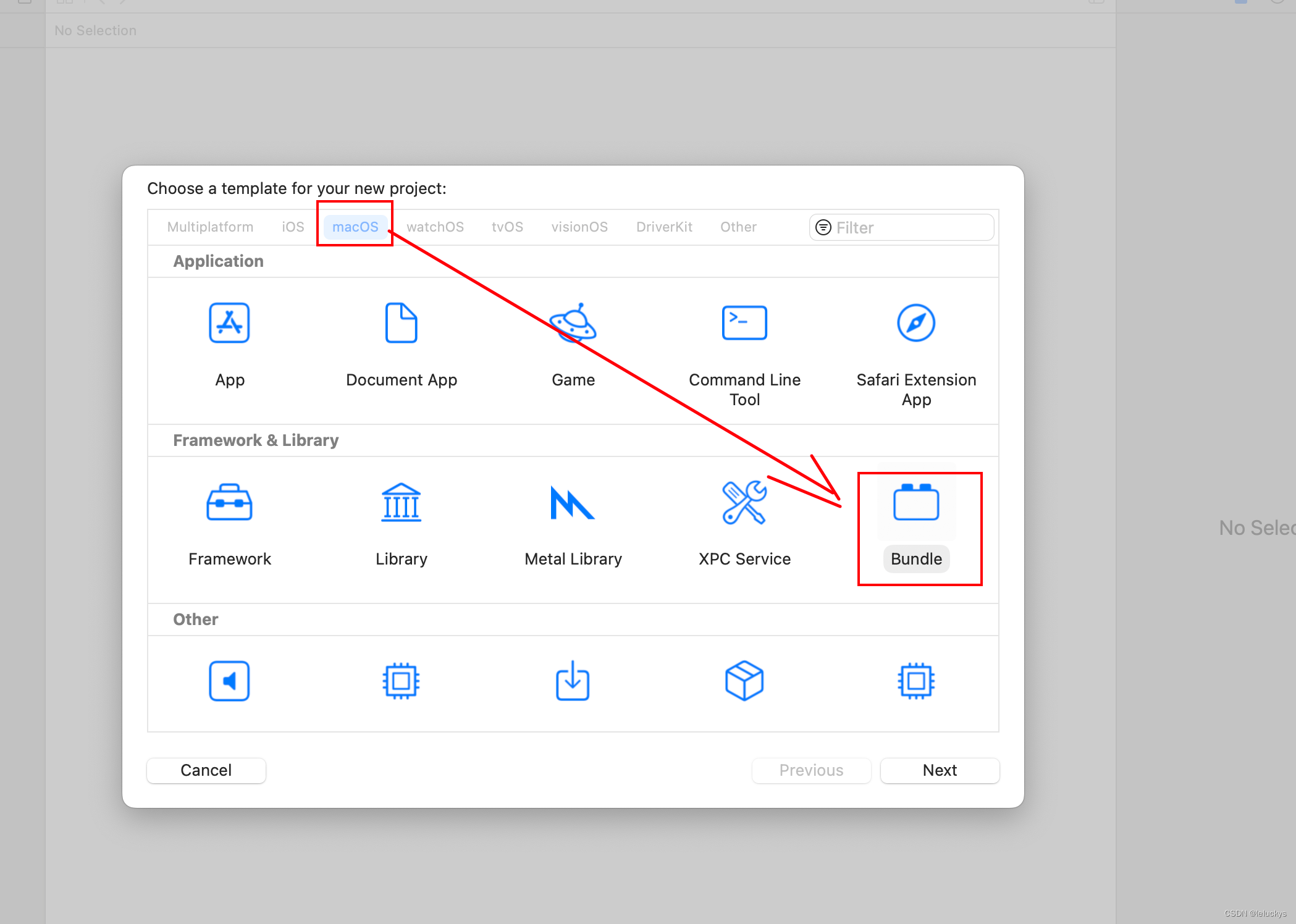
Task: Switch to the macOS tab
Action: [x=354, y=226]
